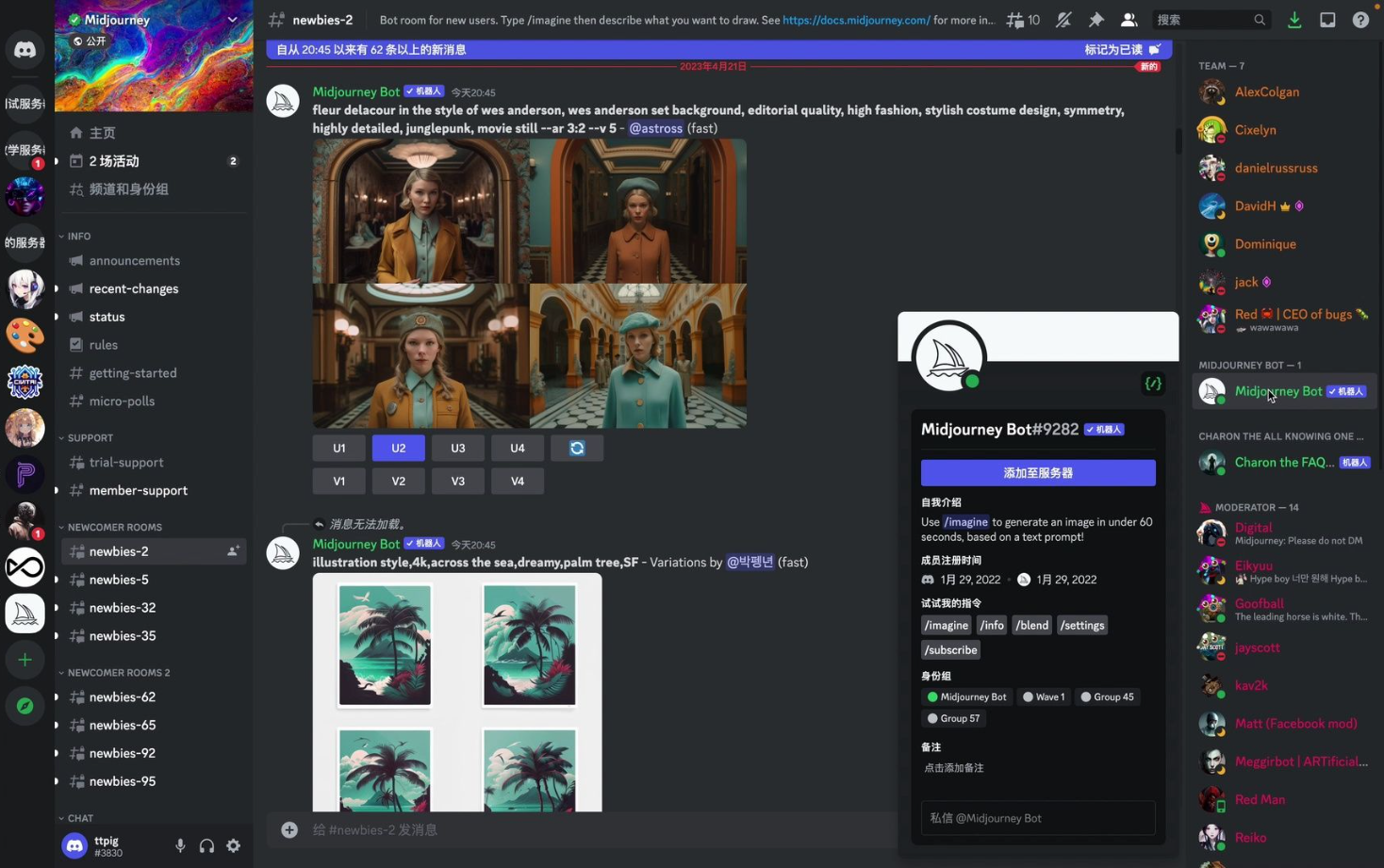Screen dimensions: 1384x868
Task: Click the create invite icon on newbies-2
Action: [x=233, y=551]
